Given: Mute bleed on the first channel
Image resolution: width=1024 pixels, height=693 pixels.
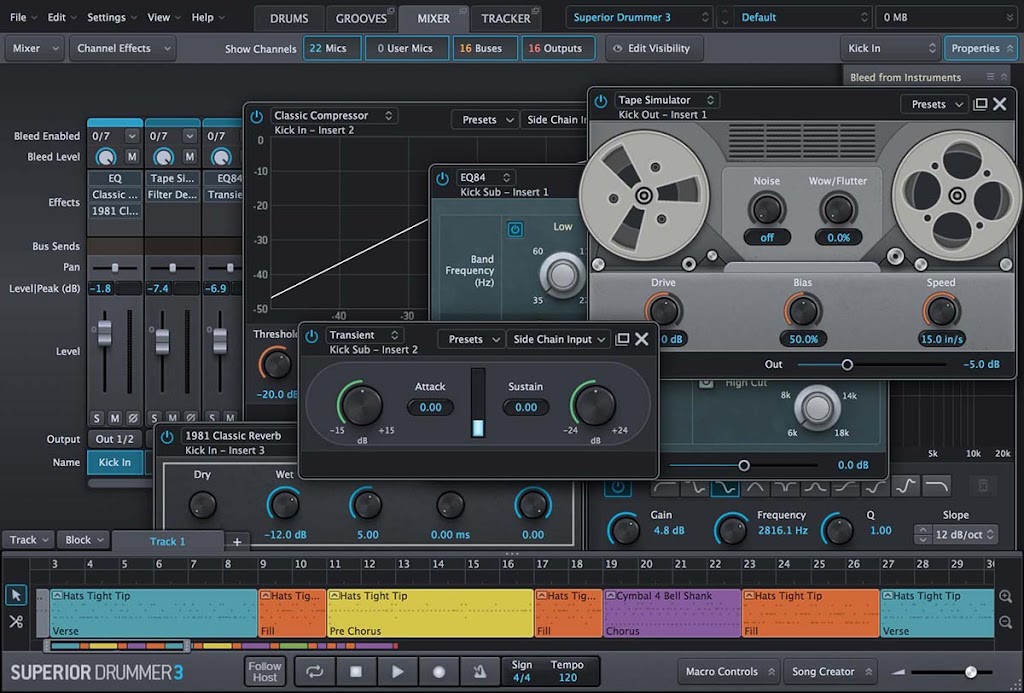Looking at the screenshot, I should point(132,157).
